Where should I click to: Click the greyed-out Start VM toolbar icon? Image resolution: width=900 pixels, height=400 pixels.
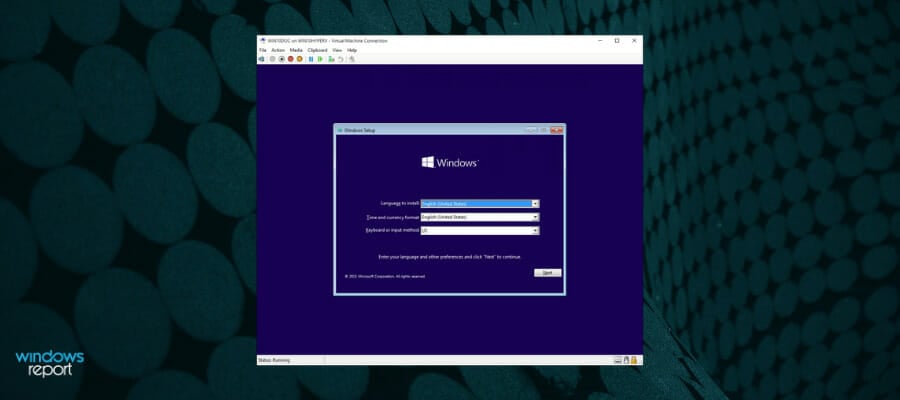(273, 59)
